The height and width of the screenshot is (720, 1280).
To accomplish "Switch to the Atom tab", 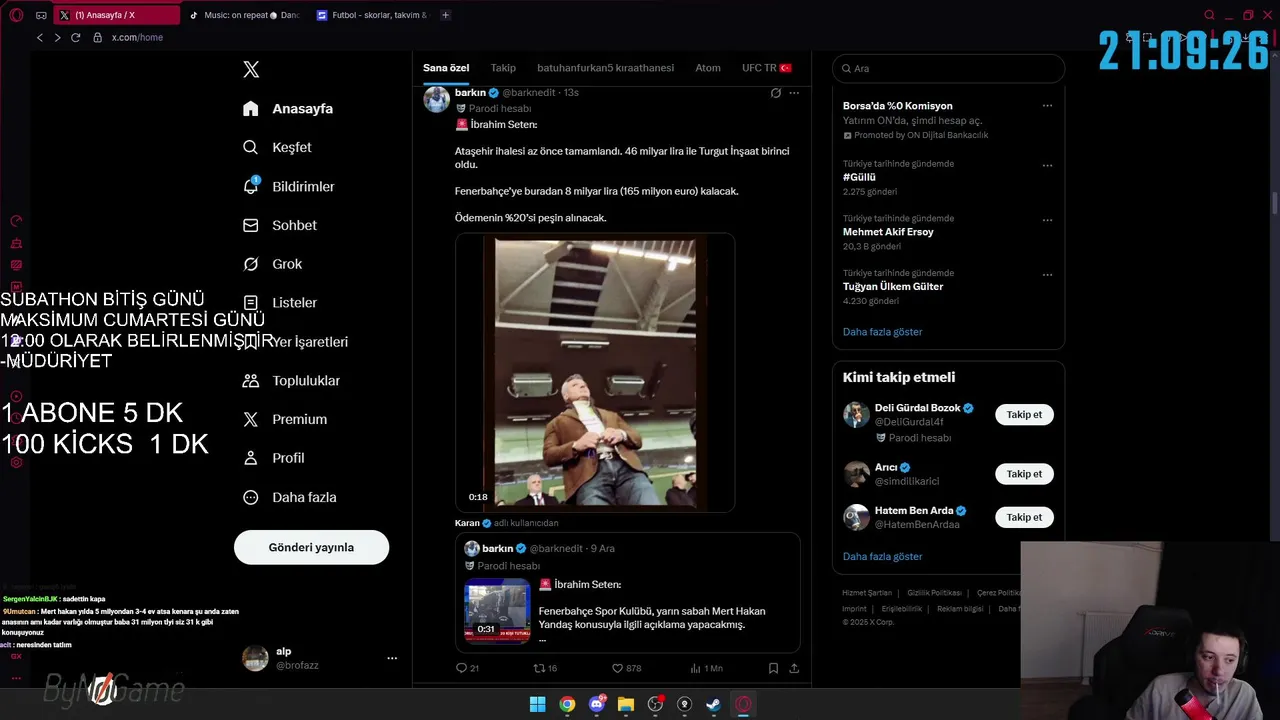I will (708, 68).
